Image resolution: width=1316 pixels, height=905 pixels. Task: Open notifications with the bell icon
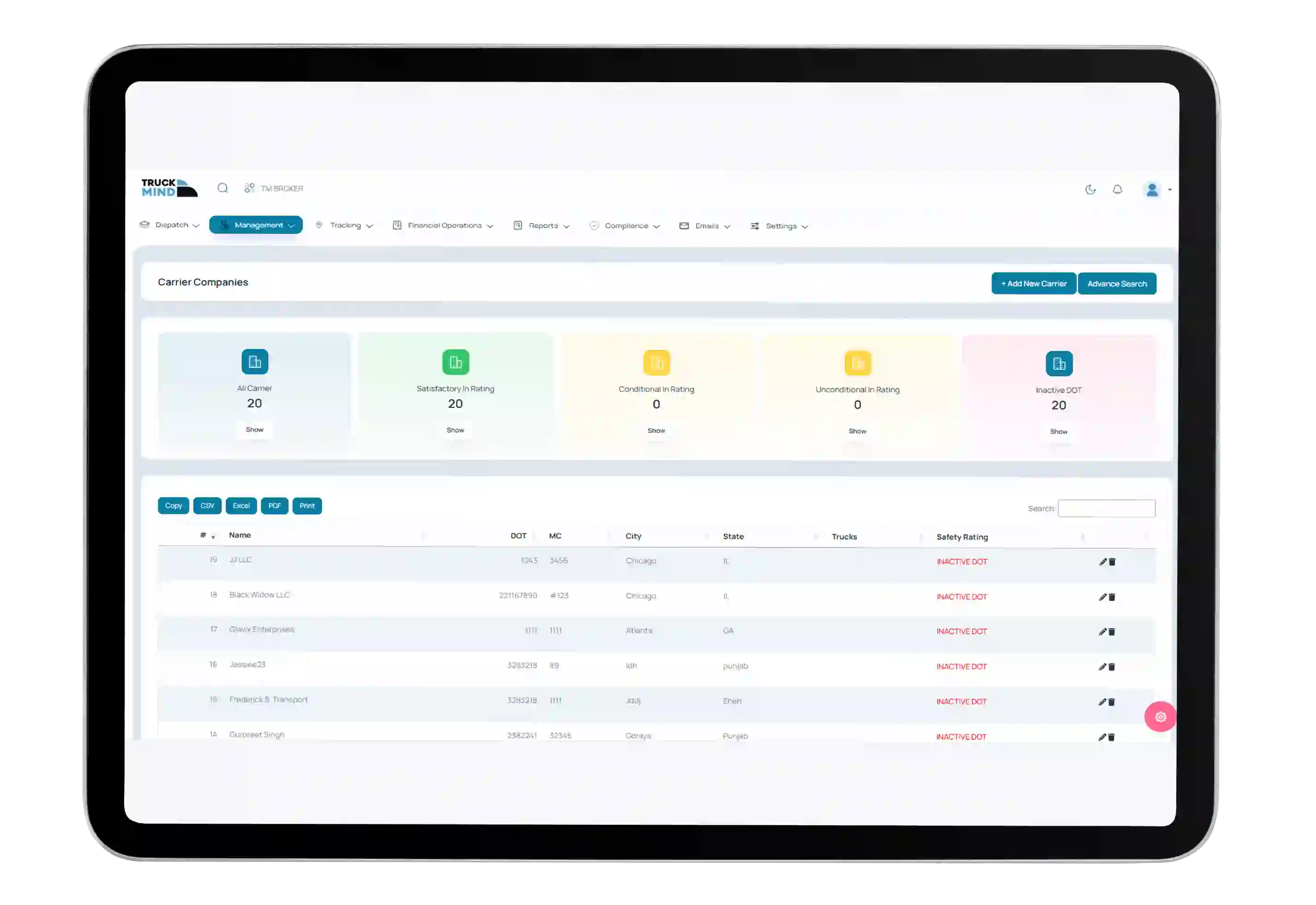click(x=1118, y=189)
